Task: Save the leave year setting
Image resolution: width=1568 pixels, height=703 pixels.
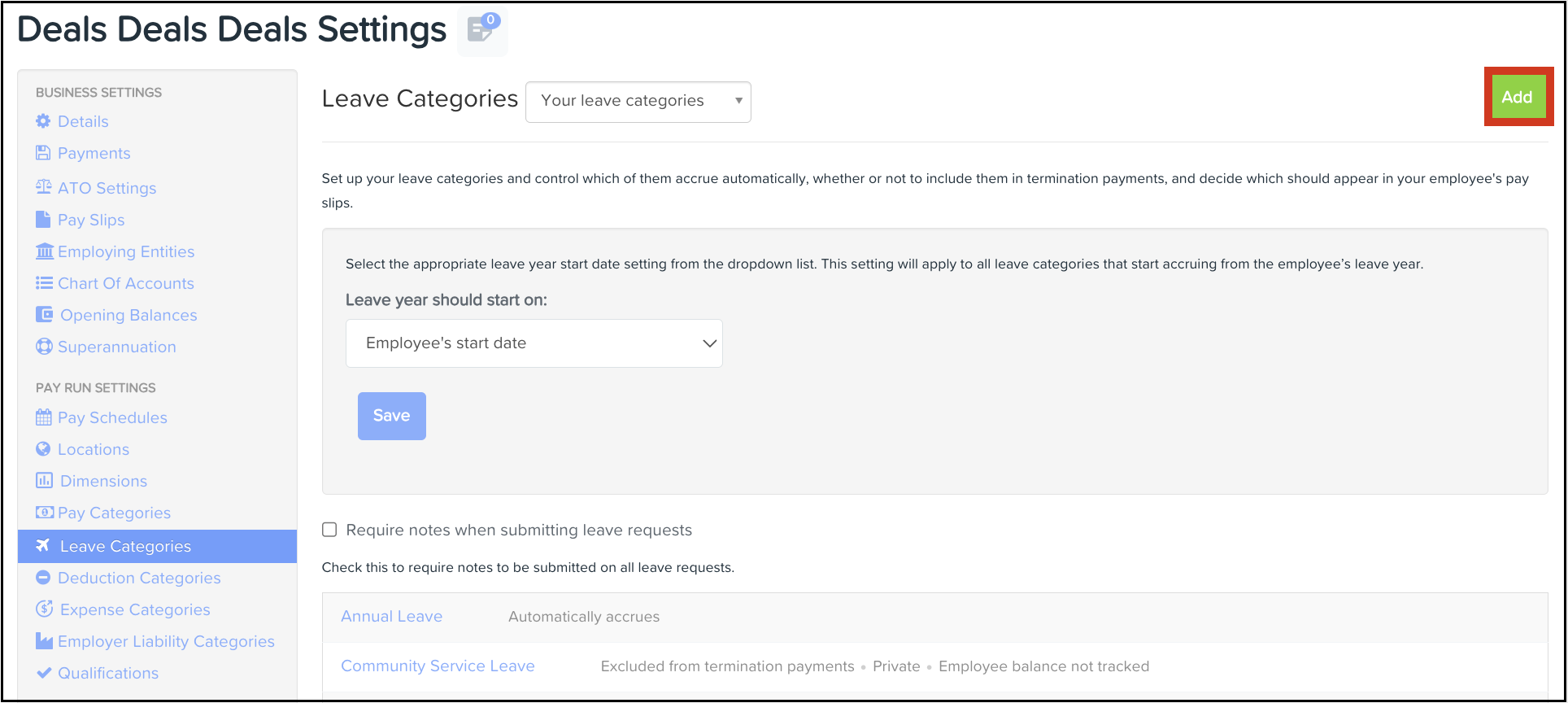Action: (x=391, y=416)
